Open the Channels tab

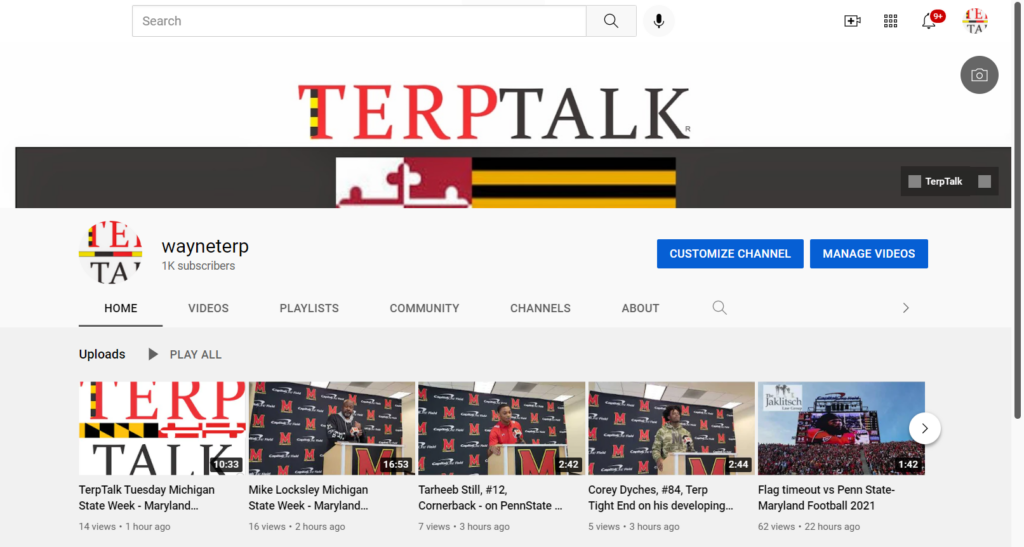click(x=540, y=308)
